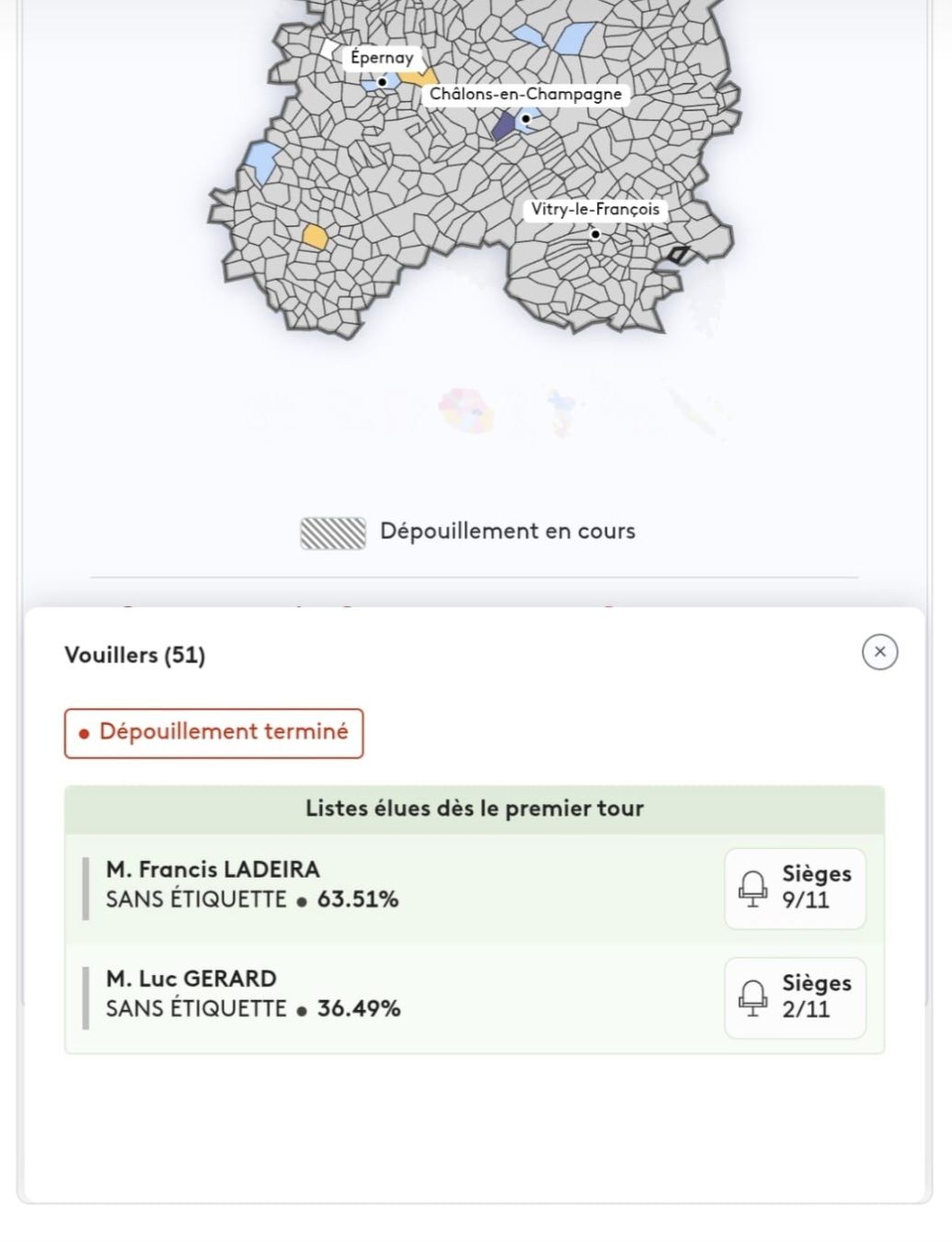Click the Épernay map label
The image size is (952, 1242).
382,57
